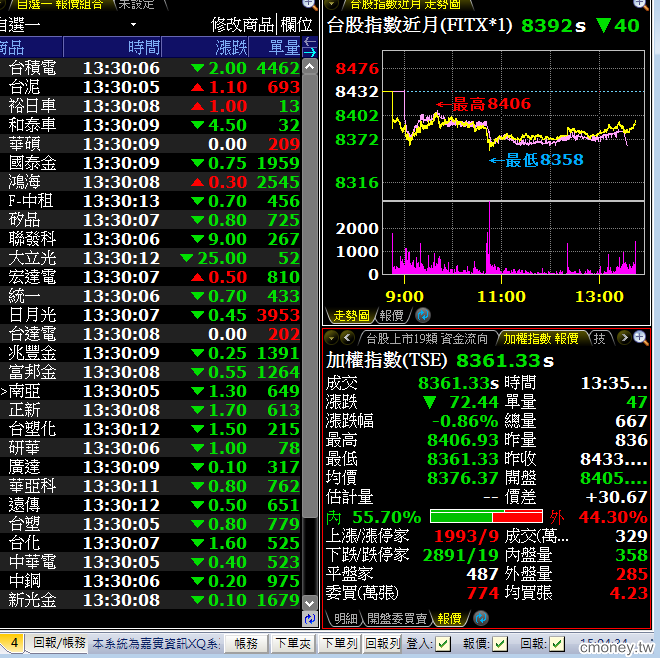Click the column scroll arrows icon next to 單量
This screenshot has width=660, height=658.
pos(309,48)
